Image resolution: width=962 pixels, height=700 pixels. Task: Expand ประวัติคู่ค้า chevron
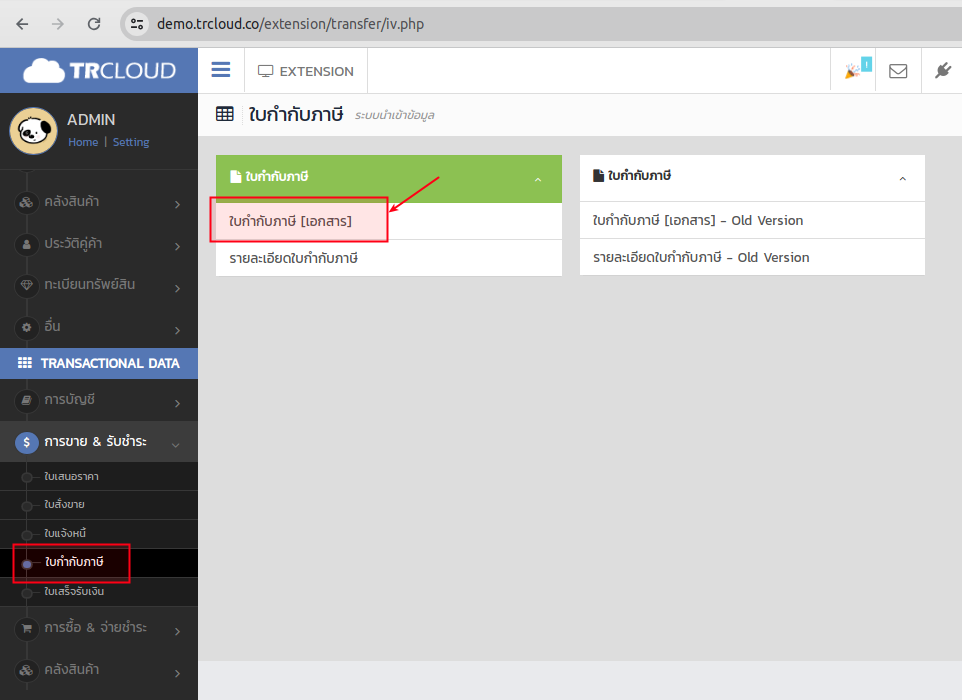coord(177,246)
